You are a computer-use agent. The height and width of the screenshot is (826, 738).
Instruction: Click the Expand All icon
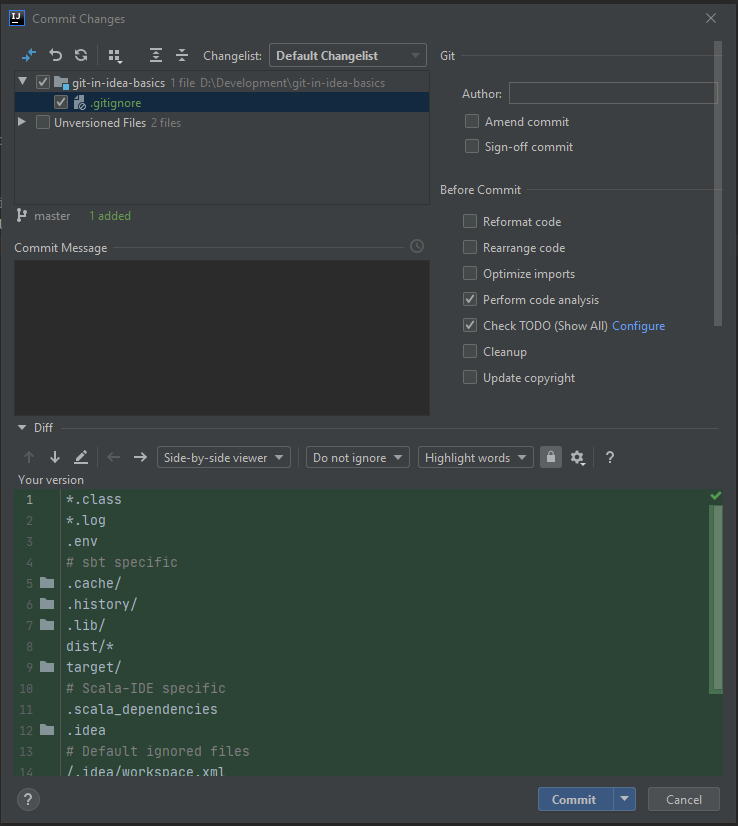tap(155, 55)
